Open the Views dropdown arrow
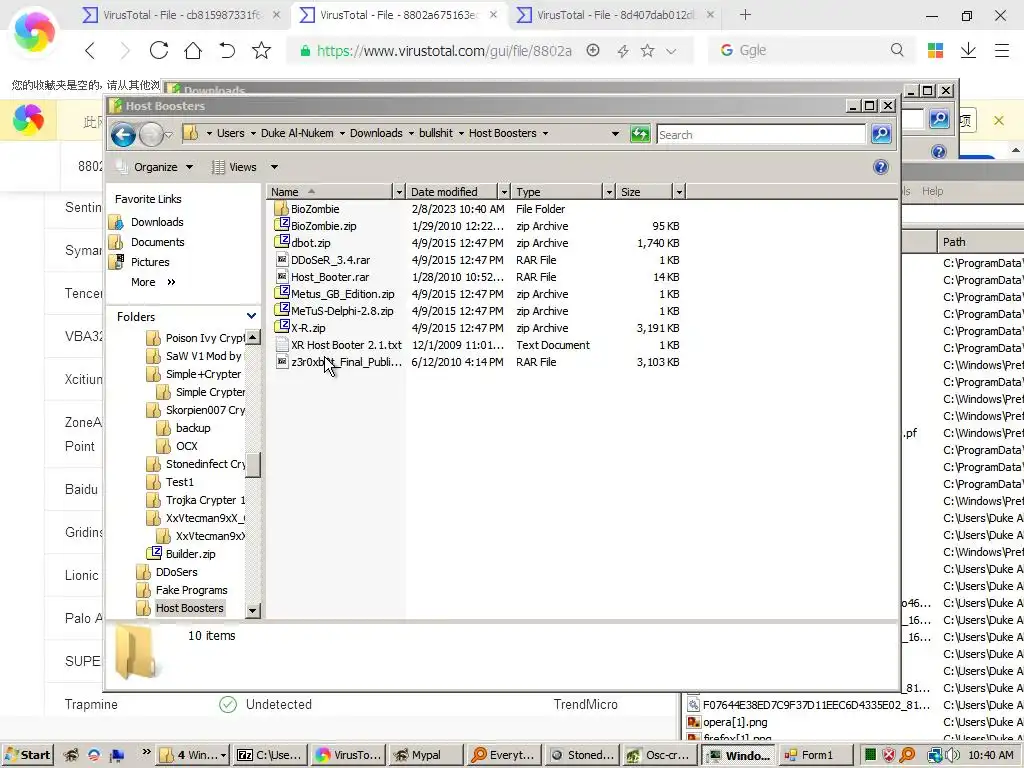Image resolution: width=1024 pixels, height=768 pixels. [x=274, y=167]
